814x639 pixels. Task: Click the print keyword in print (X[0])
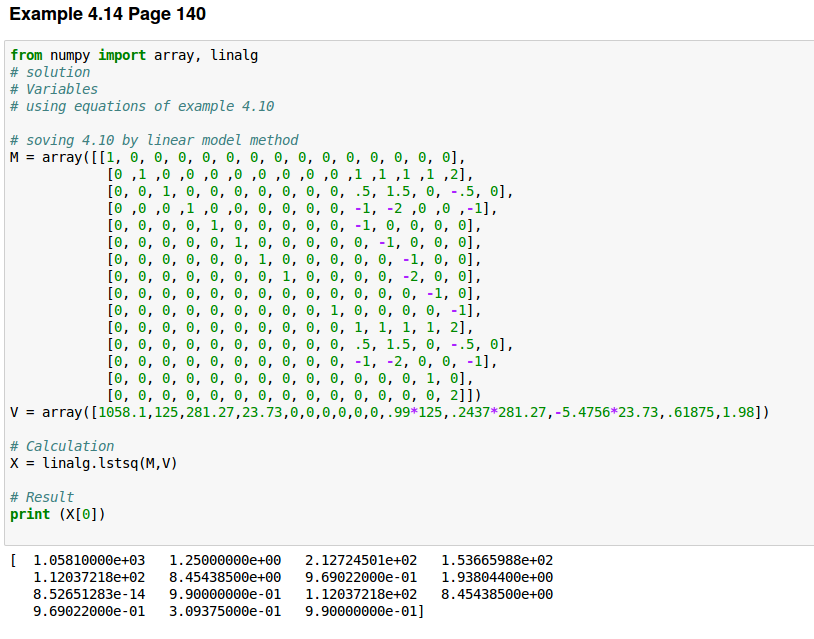point(30,514)
